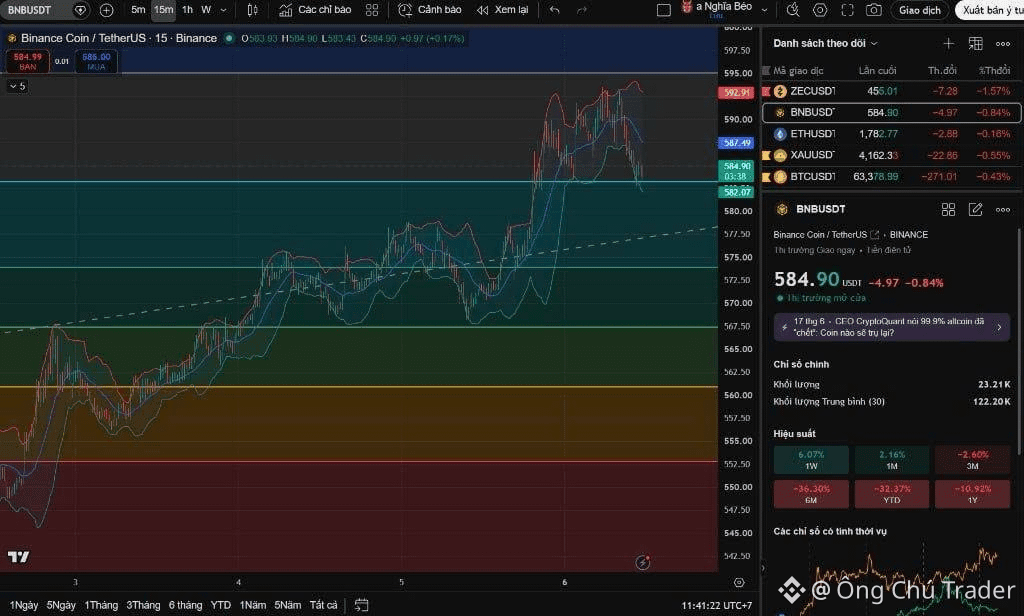1024x616 pixels.
Task: Sort watchlist by Th.đổi column
Action: [x=942, y=71]
